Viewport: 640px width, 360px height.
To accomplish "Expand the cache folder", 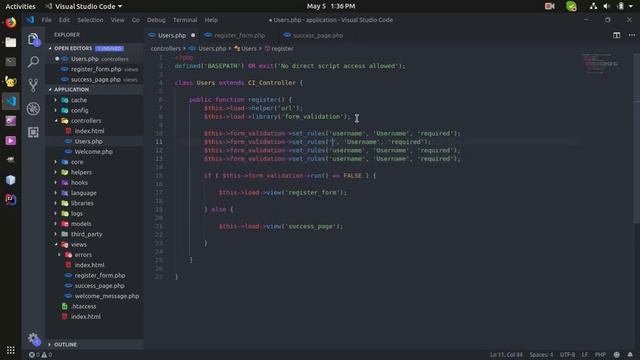I will tap(56, 100).
